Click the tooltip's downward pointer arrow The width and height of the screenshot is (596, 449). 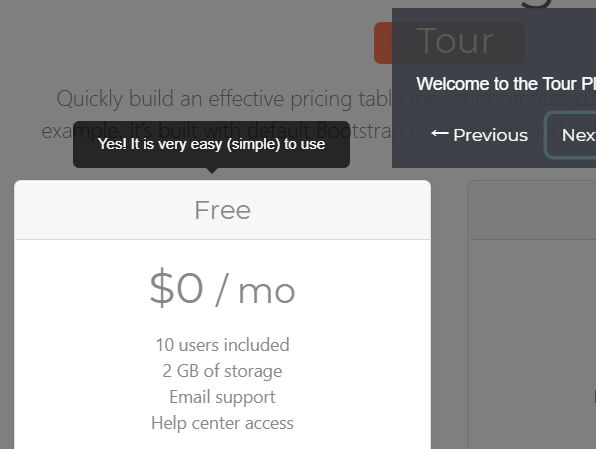[212, 170]
